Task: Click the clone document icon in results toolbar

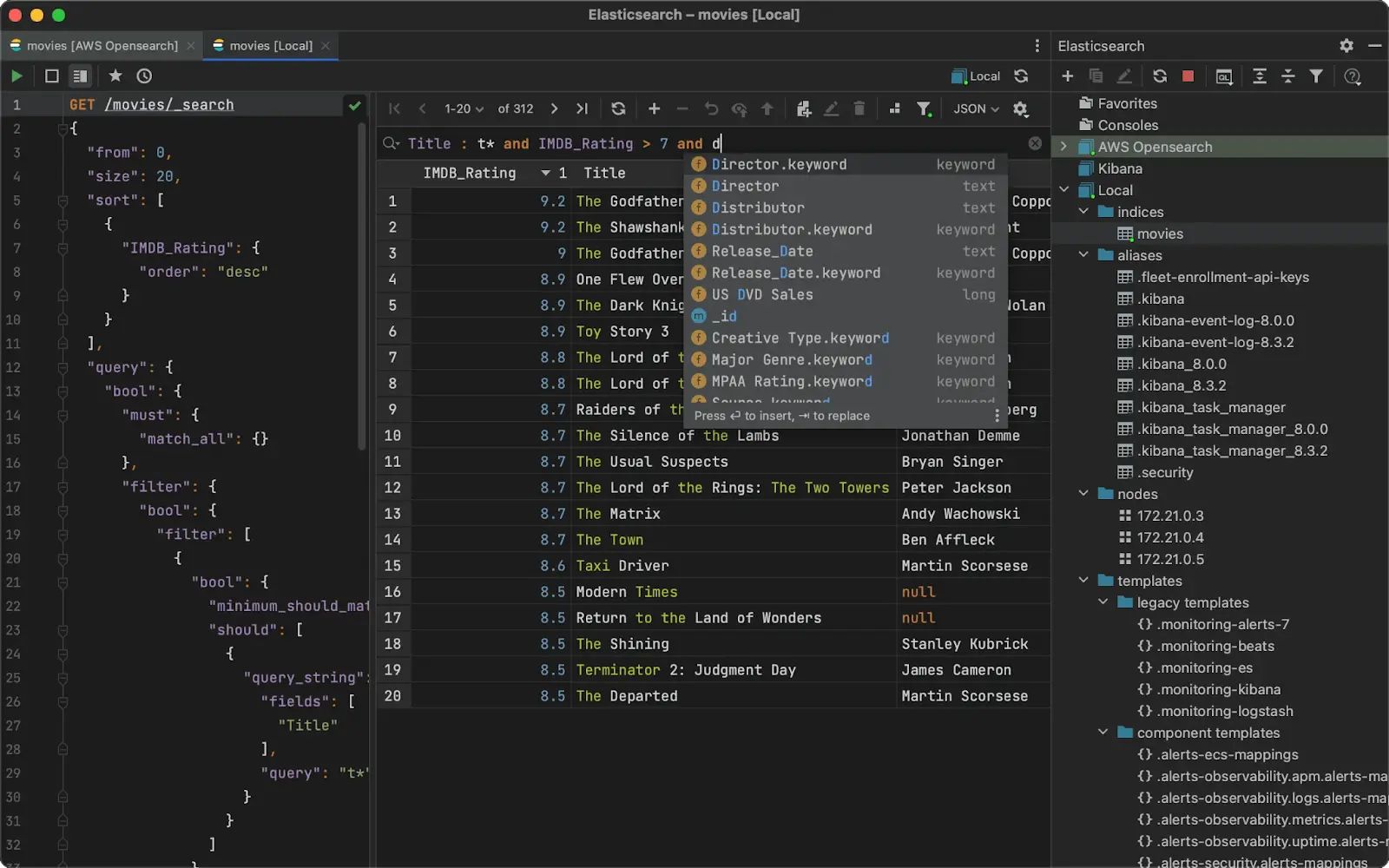Action: pyautogui.click(x=804, y=108)
